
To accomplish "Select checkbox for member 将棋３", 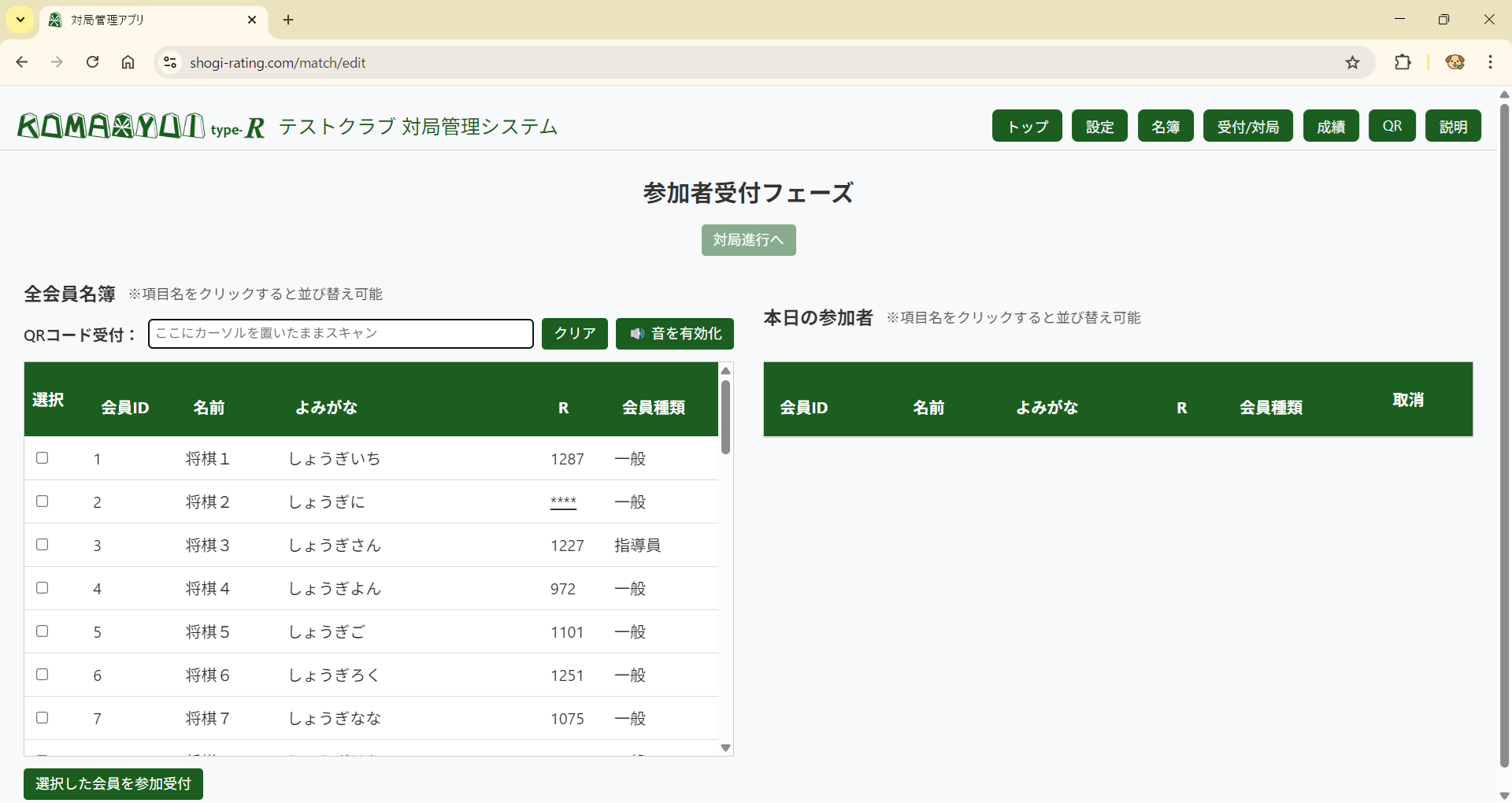I will click(x=43, y=545).
